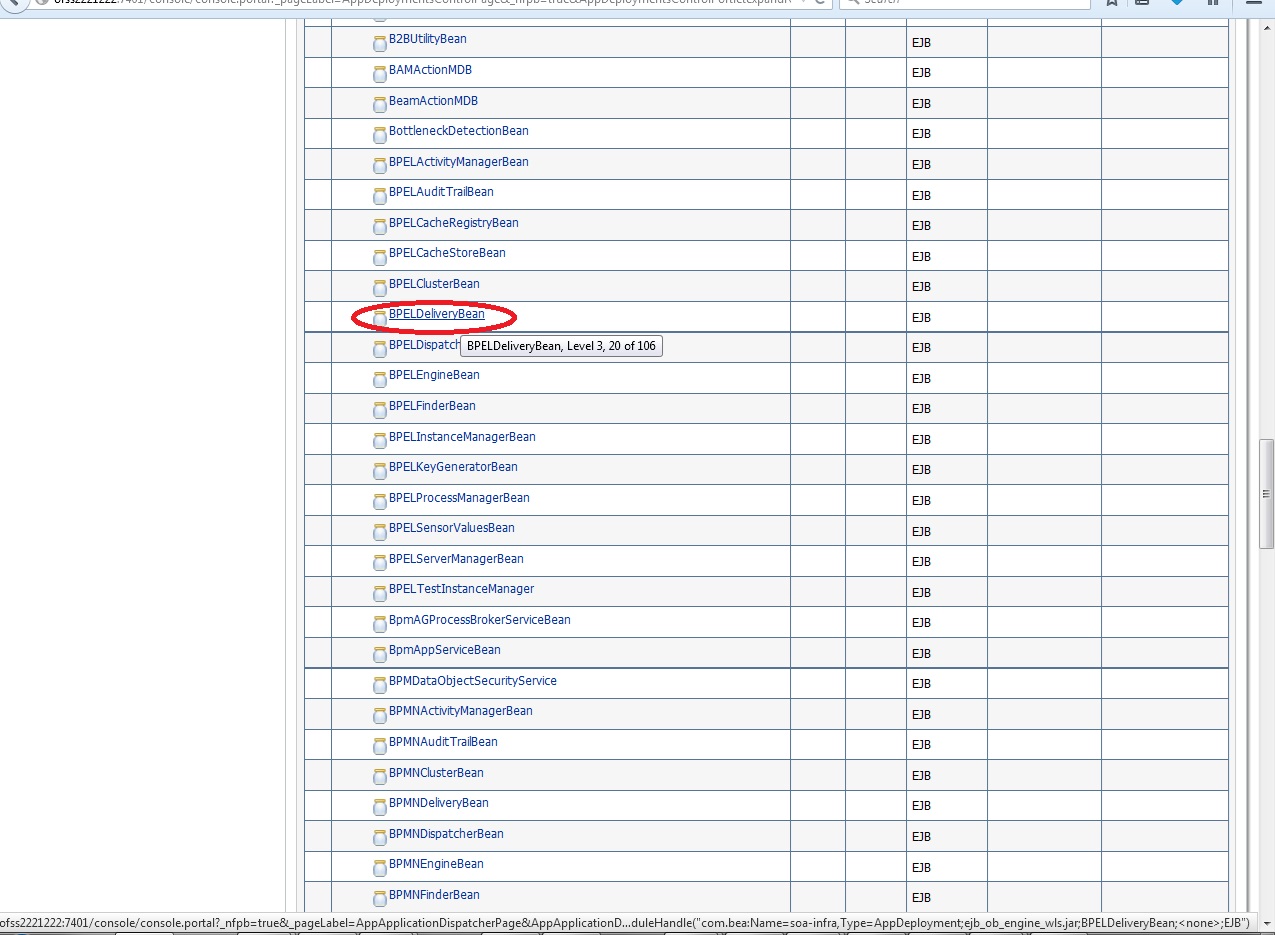Click the EJB icon beside BPMNDispatcherBean
The height and width of the screenshot is (935, 1275).
tap(380, 838)
